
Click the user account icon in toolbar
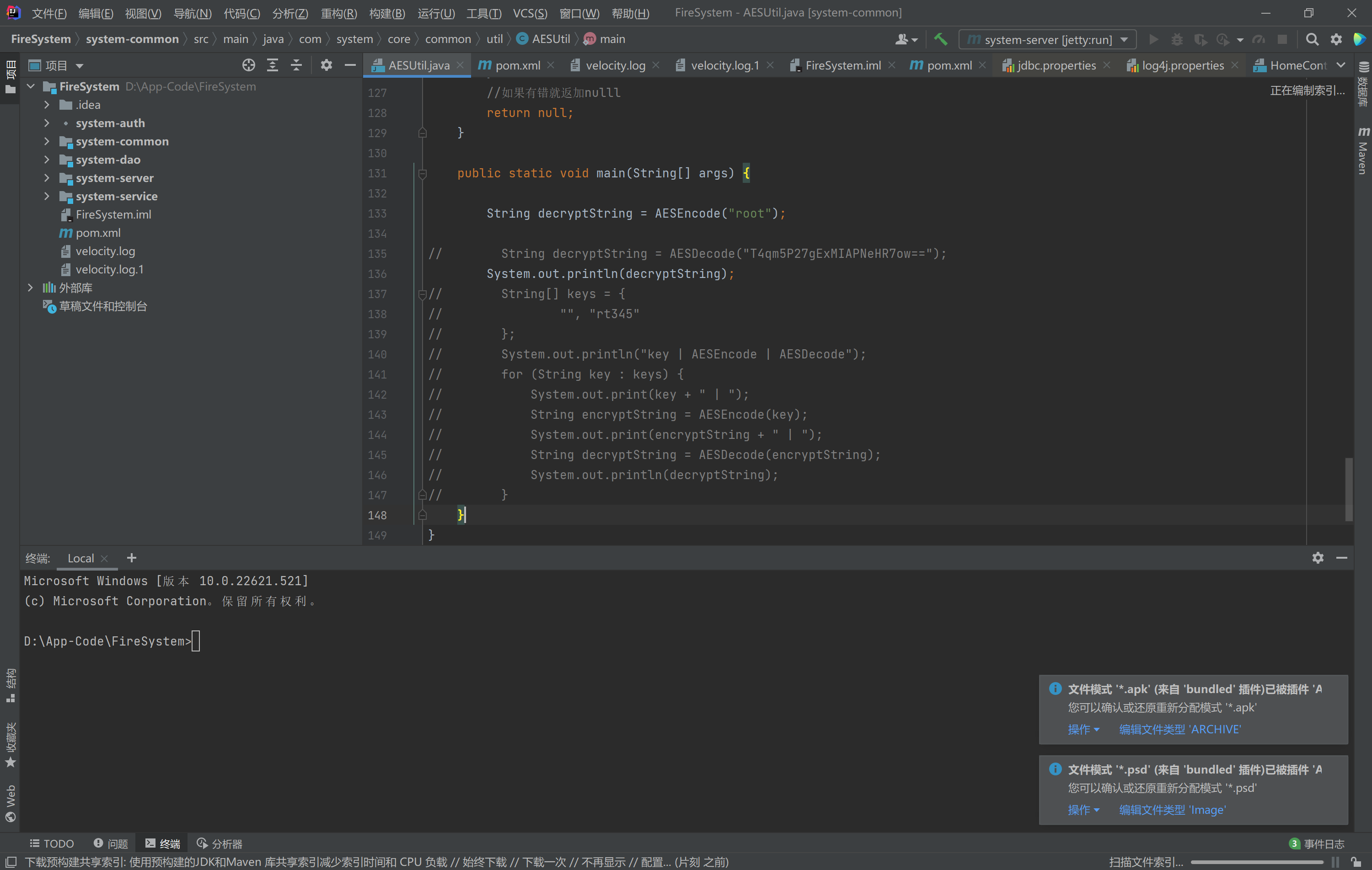(x=906, y=39)
